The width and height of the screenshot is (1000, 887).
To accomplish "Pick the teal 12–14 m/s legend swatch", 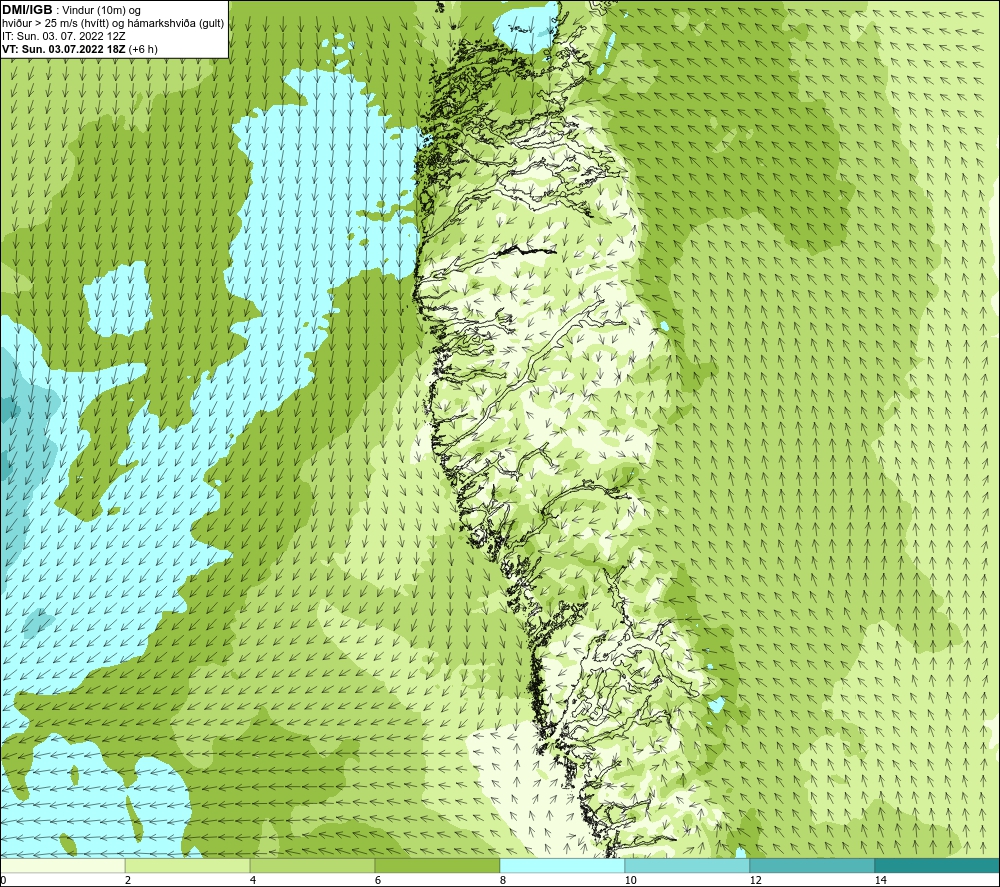I will point(812,865).
